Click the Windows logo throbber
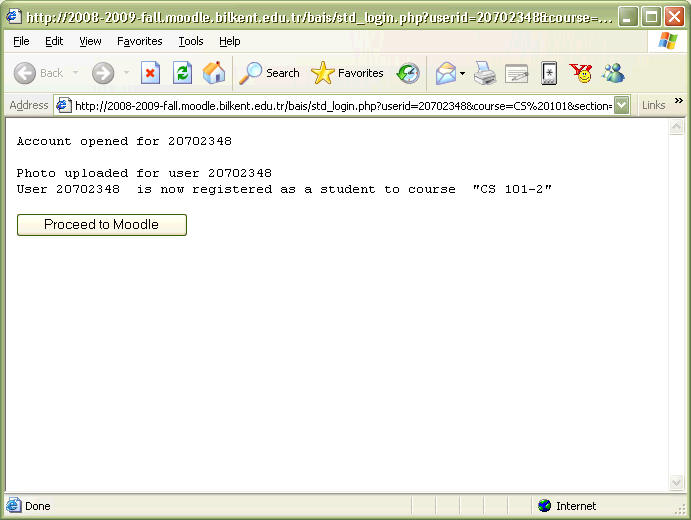 [x=668, y=41]
